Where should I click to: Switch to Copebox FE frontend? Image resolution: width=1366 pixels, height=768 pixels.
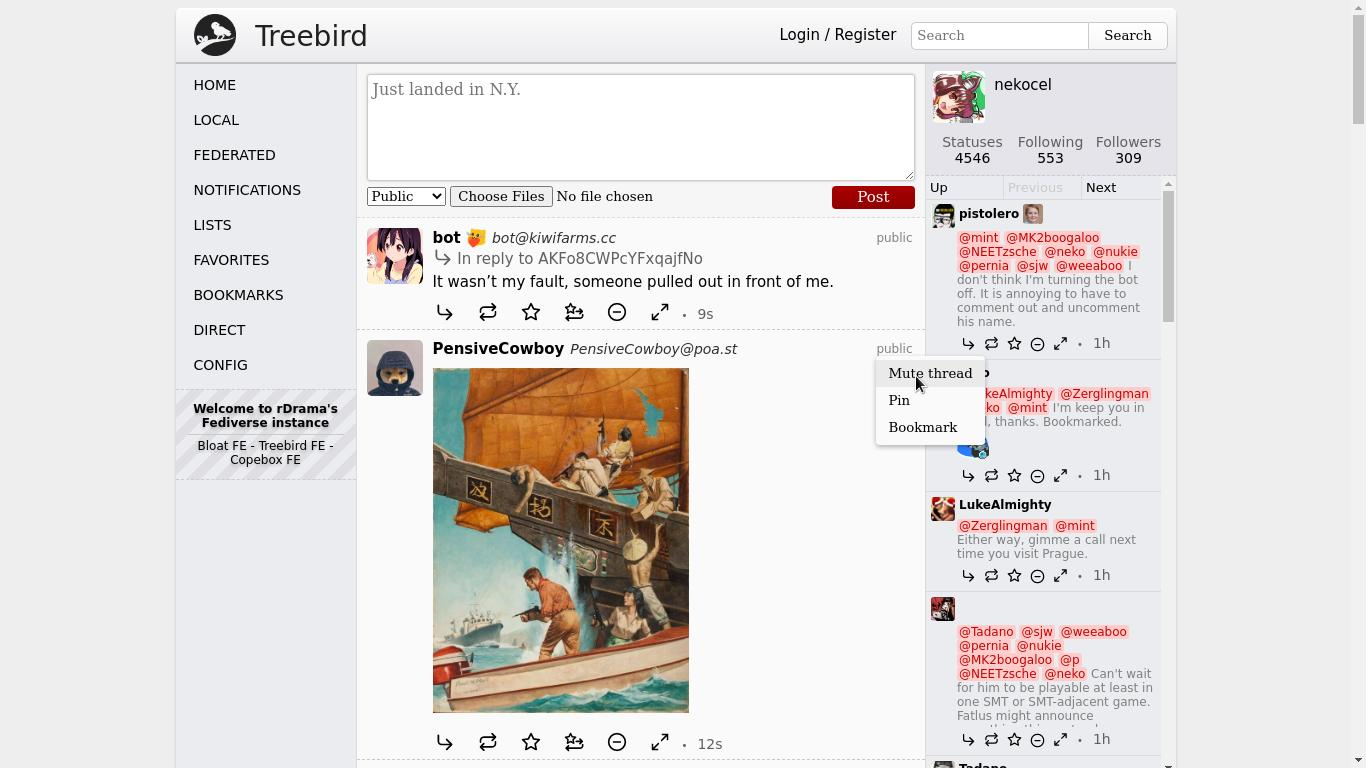coord(265,460)
